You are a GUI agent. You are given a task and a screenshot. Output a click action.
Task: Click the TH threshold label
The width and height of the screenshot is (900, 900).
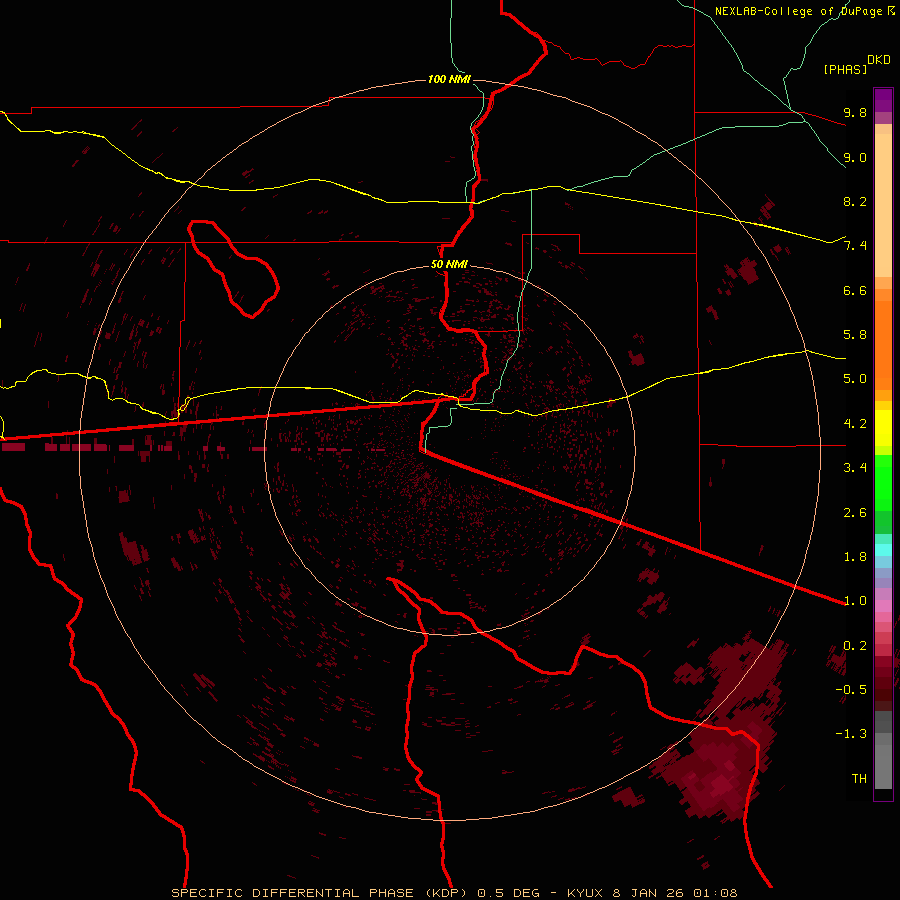859,779
